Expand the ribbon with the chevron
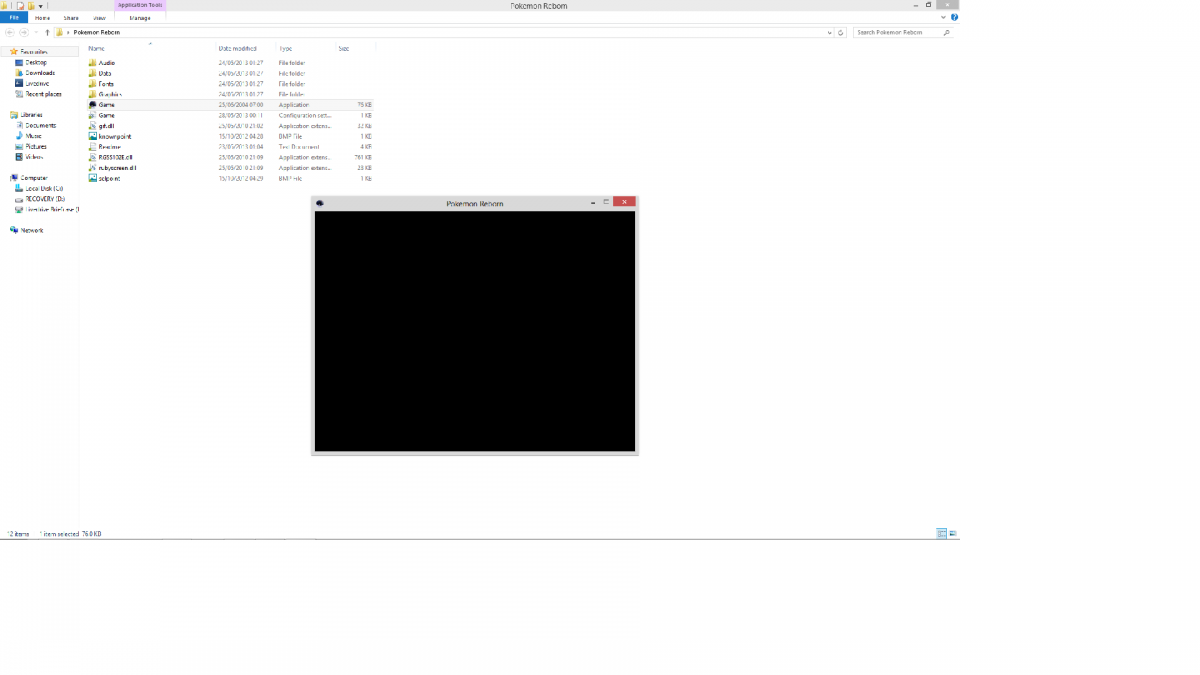 (x=944, y=17)
